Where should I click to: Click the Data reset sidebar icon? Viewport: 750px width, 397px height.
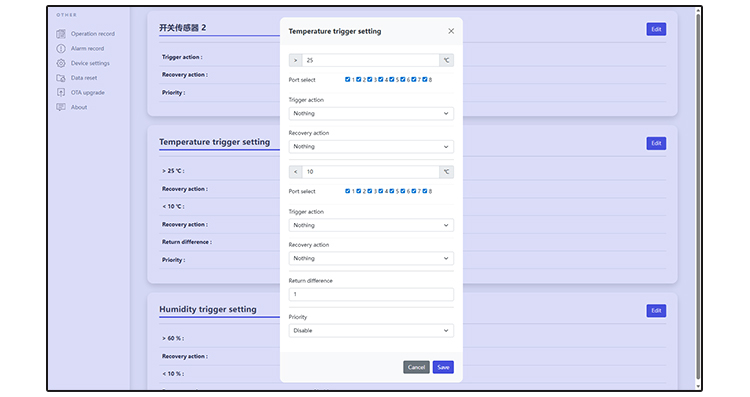(61, 78)
